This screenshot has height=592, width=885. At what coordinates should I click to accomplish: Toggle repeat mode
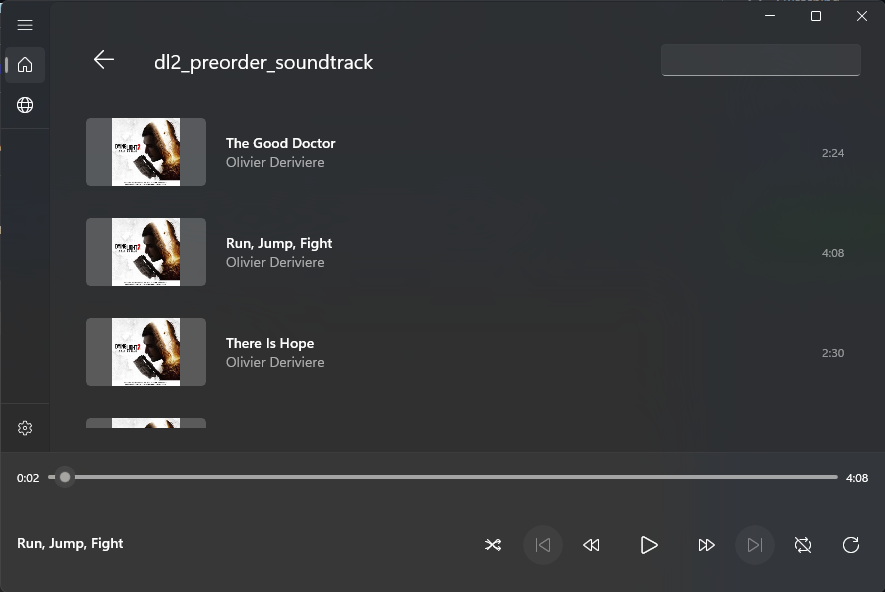point(803,545)
